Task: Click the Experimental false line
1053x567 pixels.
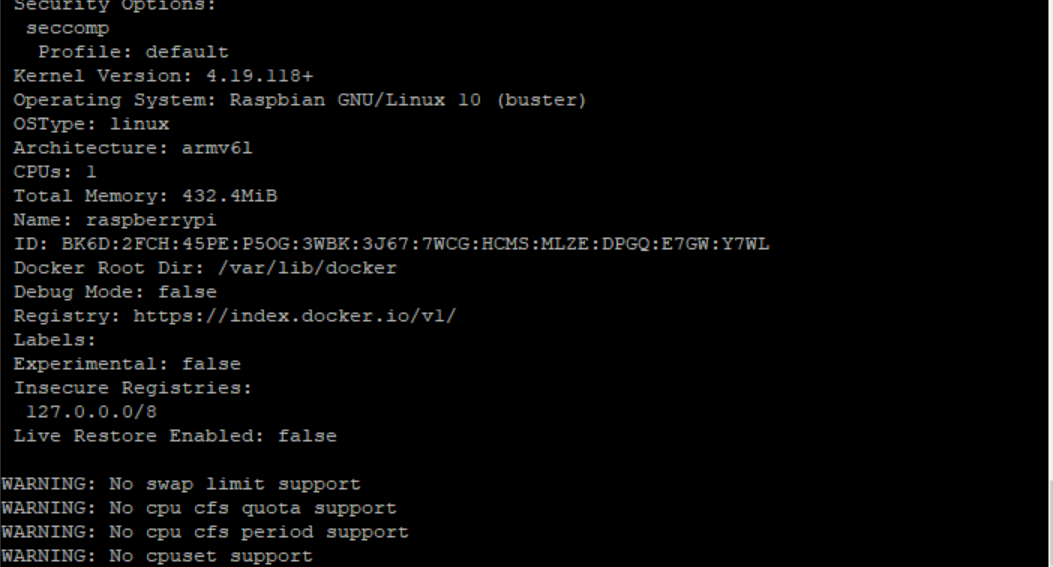Action: click(x=127, y=364)
